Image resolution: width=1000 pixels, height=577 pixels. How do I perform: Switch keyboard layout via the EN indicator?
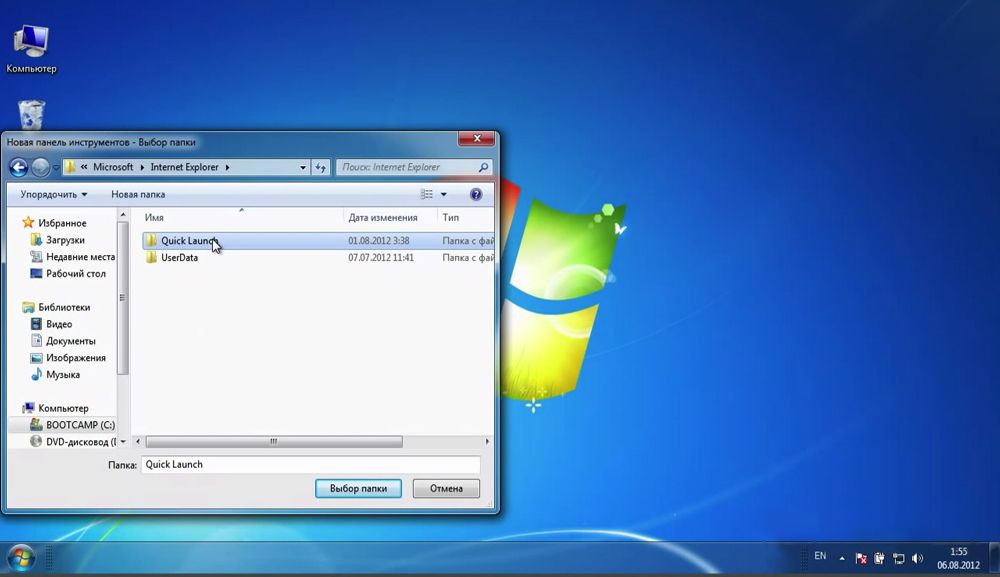tap(822, 555)
